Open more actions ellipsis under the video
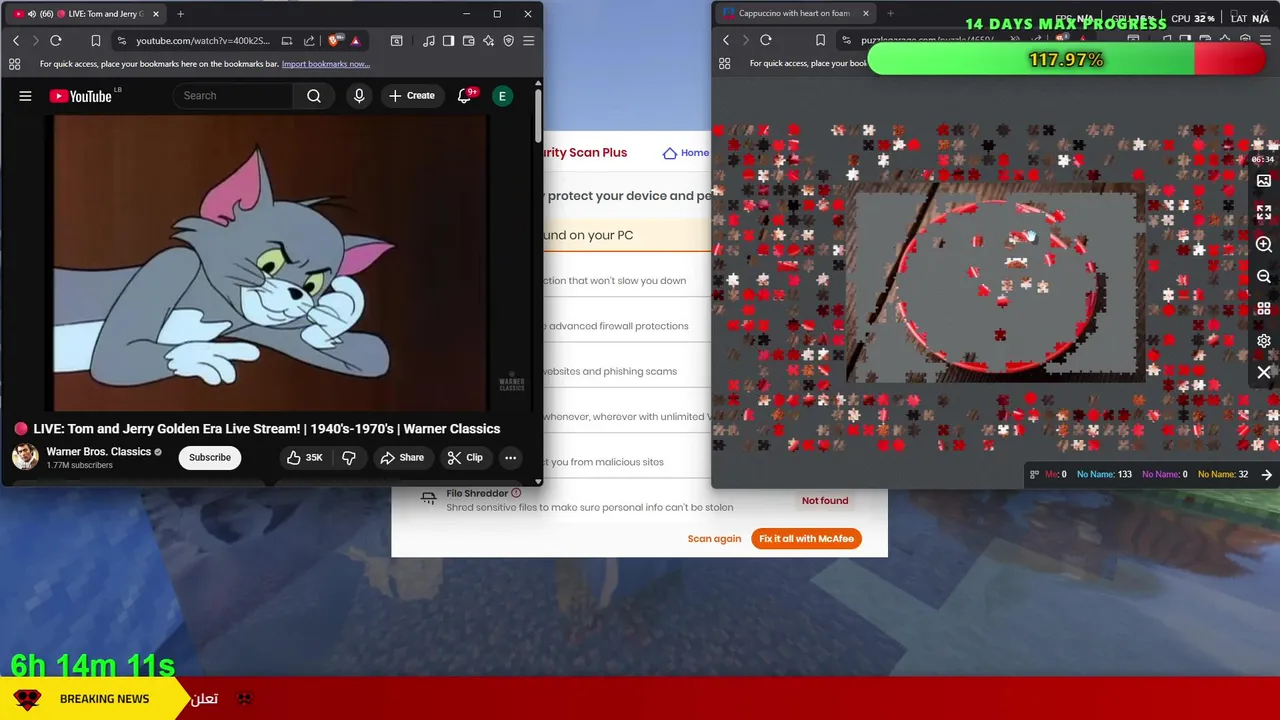This screenshot has height=720, width=1280. (510, 458)
